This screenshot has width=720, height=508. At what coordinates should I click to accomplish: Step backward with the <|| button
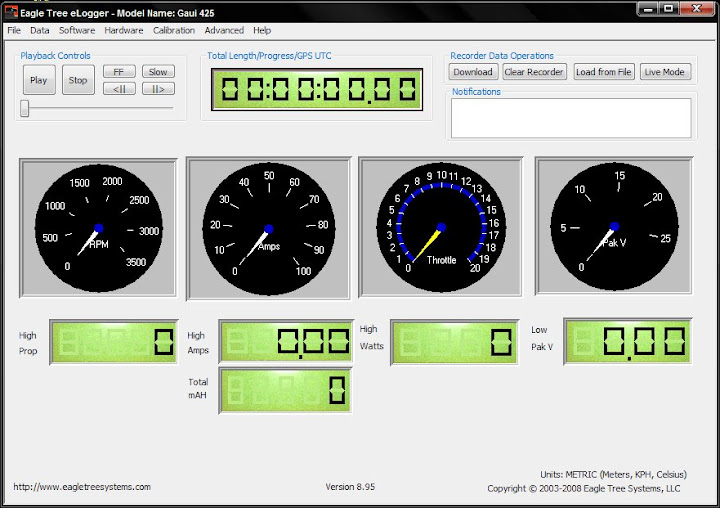pos(119,89)
